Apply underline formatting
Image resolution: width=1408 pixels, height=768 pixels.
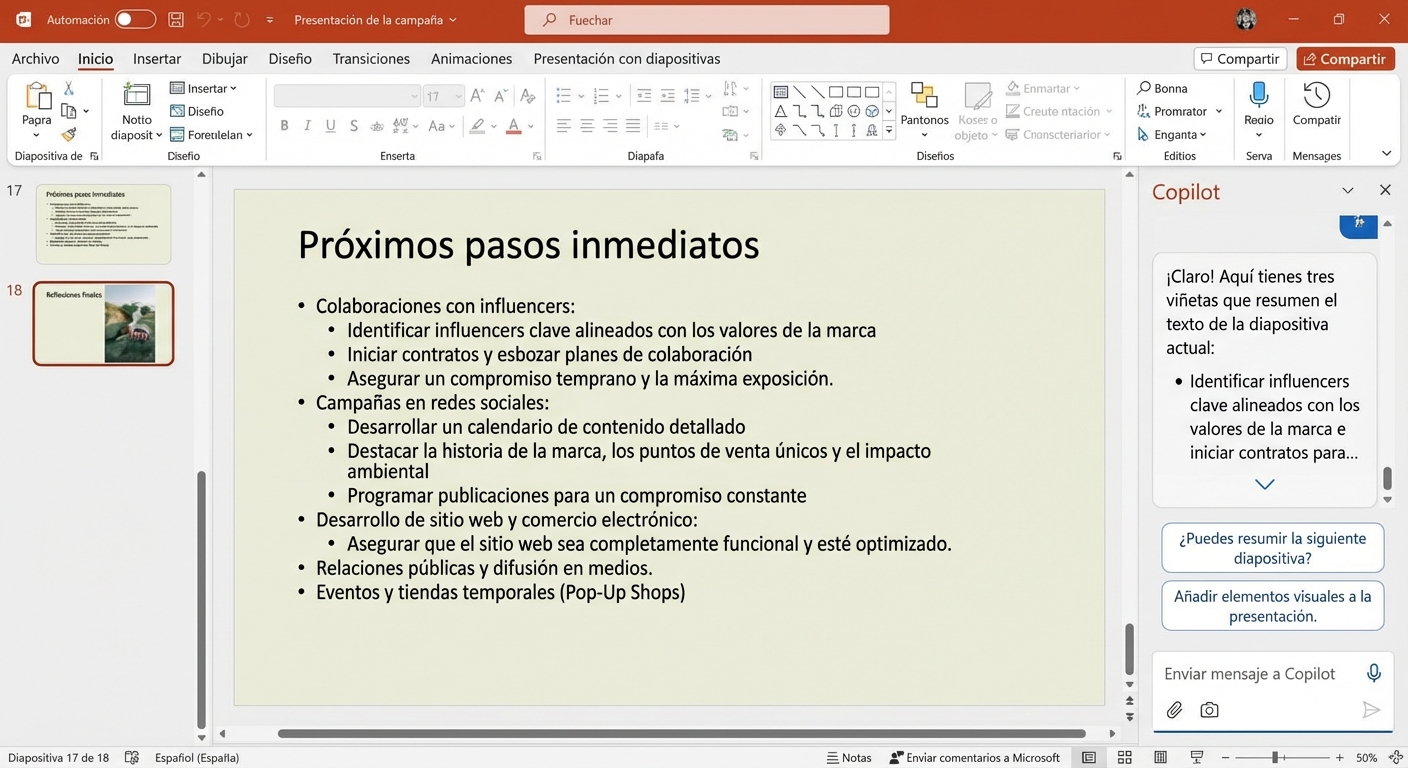pyautogui.click(x=330, y=125)
